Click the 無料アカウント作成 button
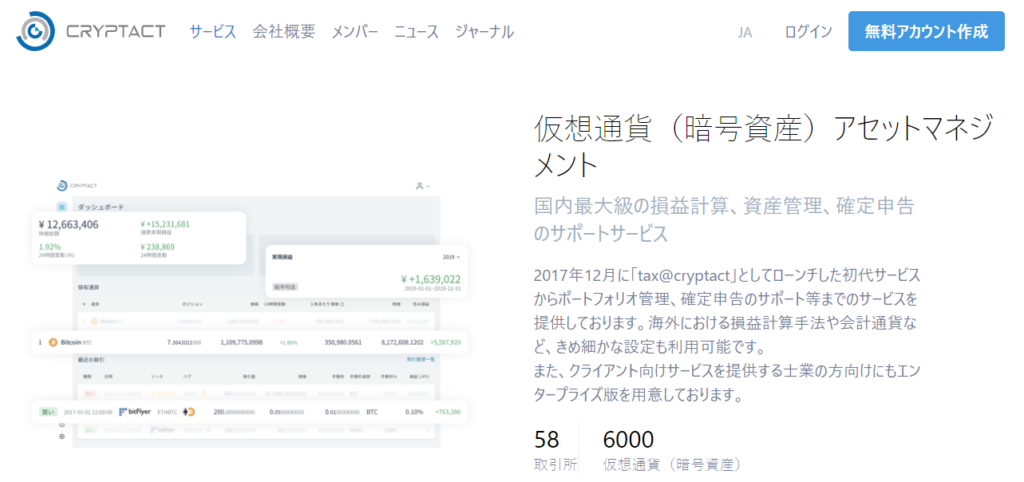The width and height of the screenshot is (1024, 482). [x=926, y=31]
